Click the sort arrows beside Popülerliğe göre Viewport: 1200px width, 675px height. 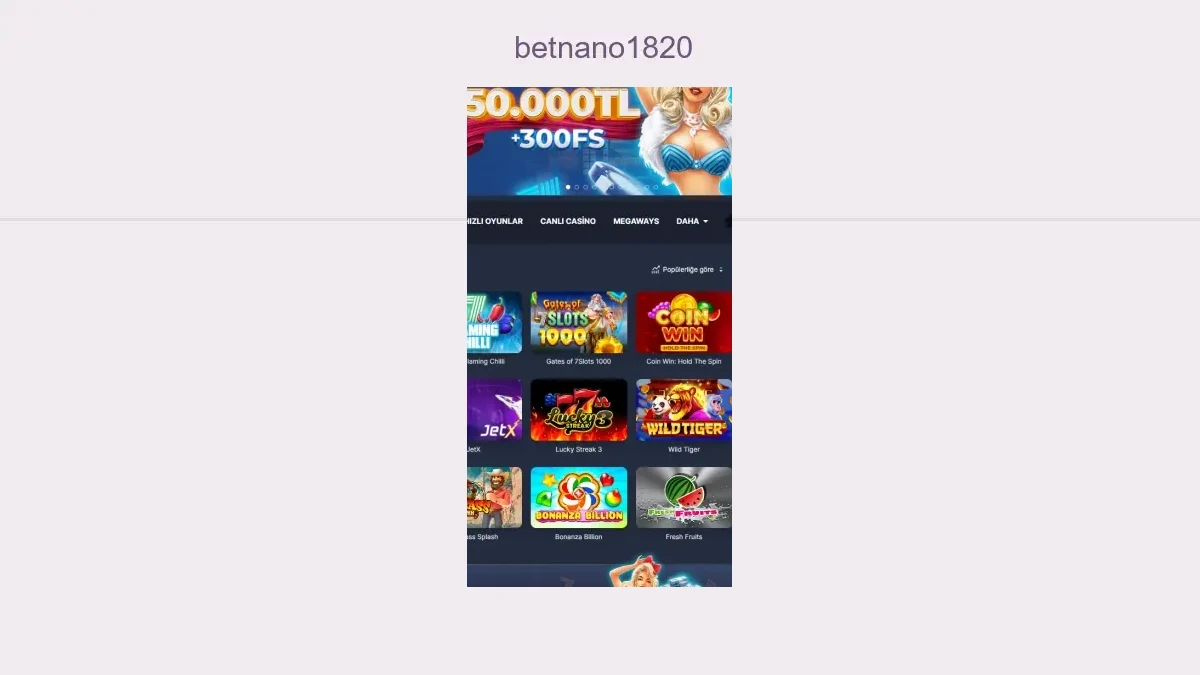point(721,270)
